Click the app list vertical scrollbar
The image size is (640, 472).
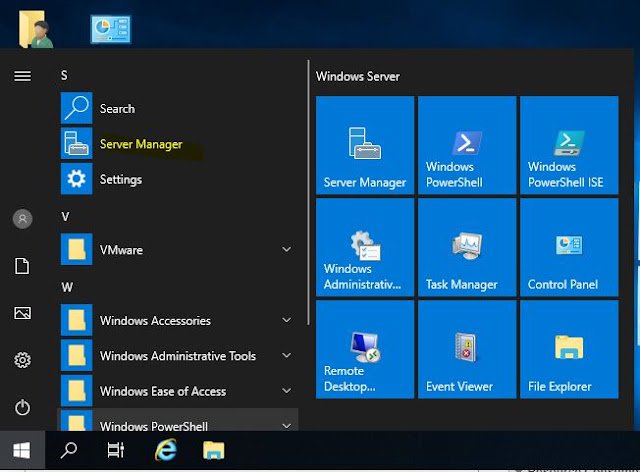tap(308, 193)
